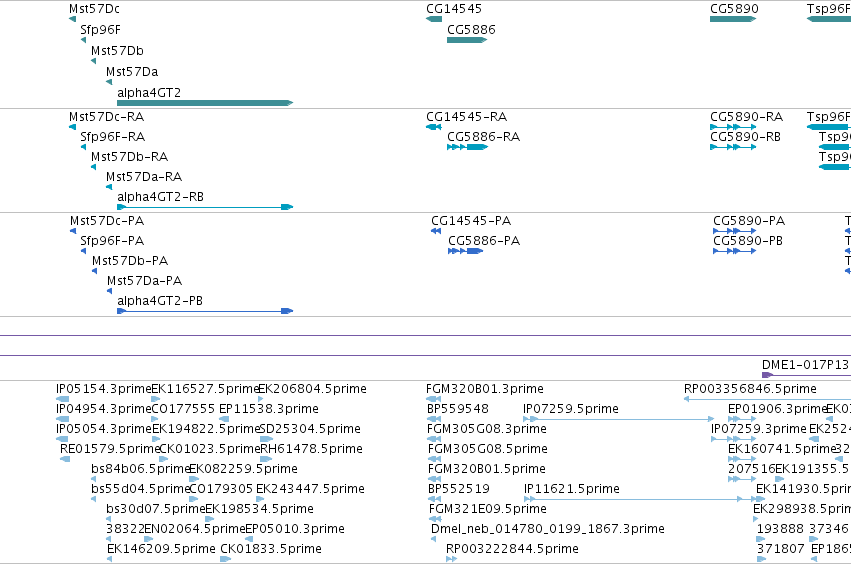Select the FGM305G08.3prime EST label
This screenshot has height=564, width=851.
coord(487,429)
